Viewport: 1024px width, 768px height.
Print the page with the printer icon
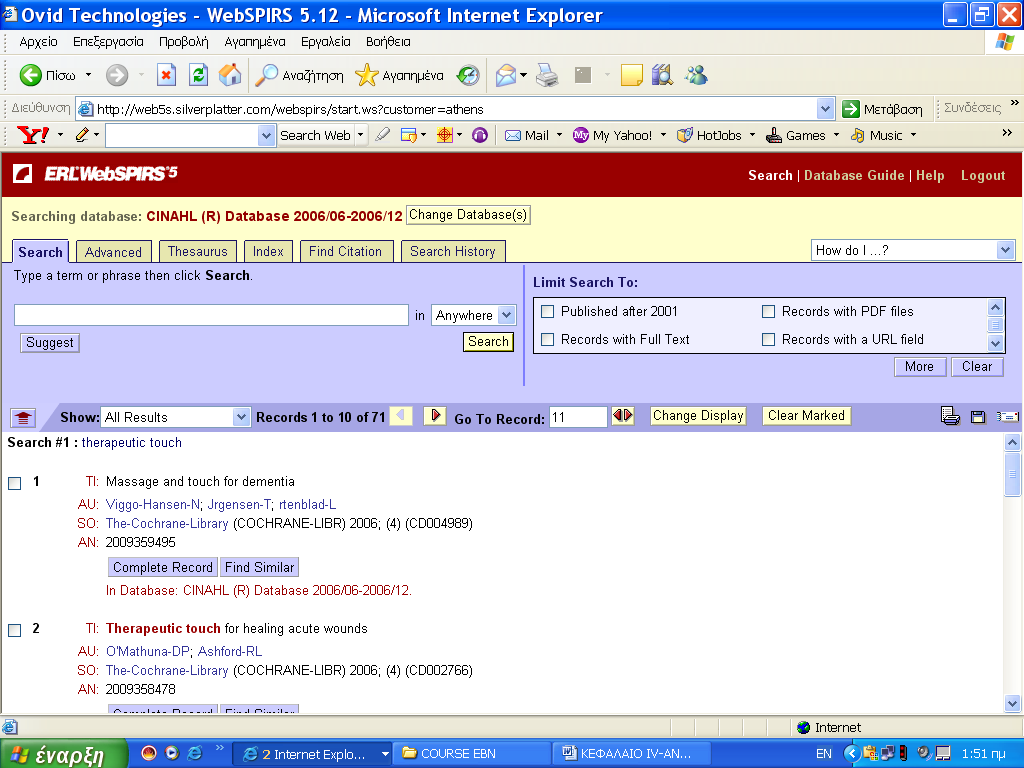coord(547,75)
